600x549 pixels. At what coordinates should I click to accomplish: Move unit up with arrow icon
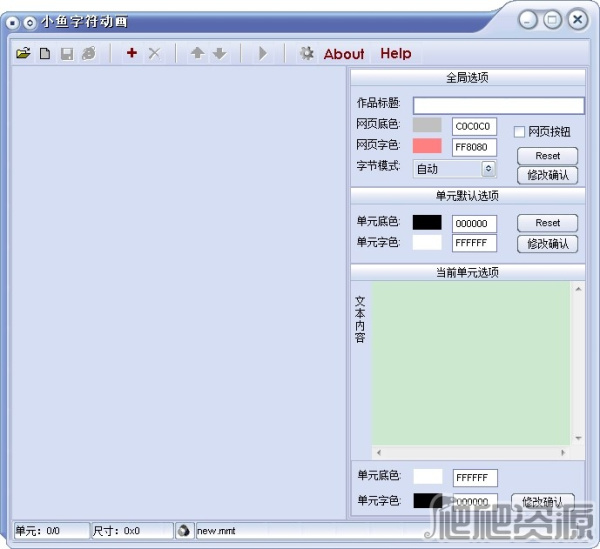point(197,53)
